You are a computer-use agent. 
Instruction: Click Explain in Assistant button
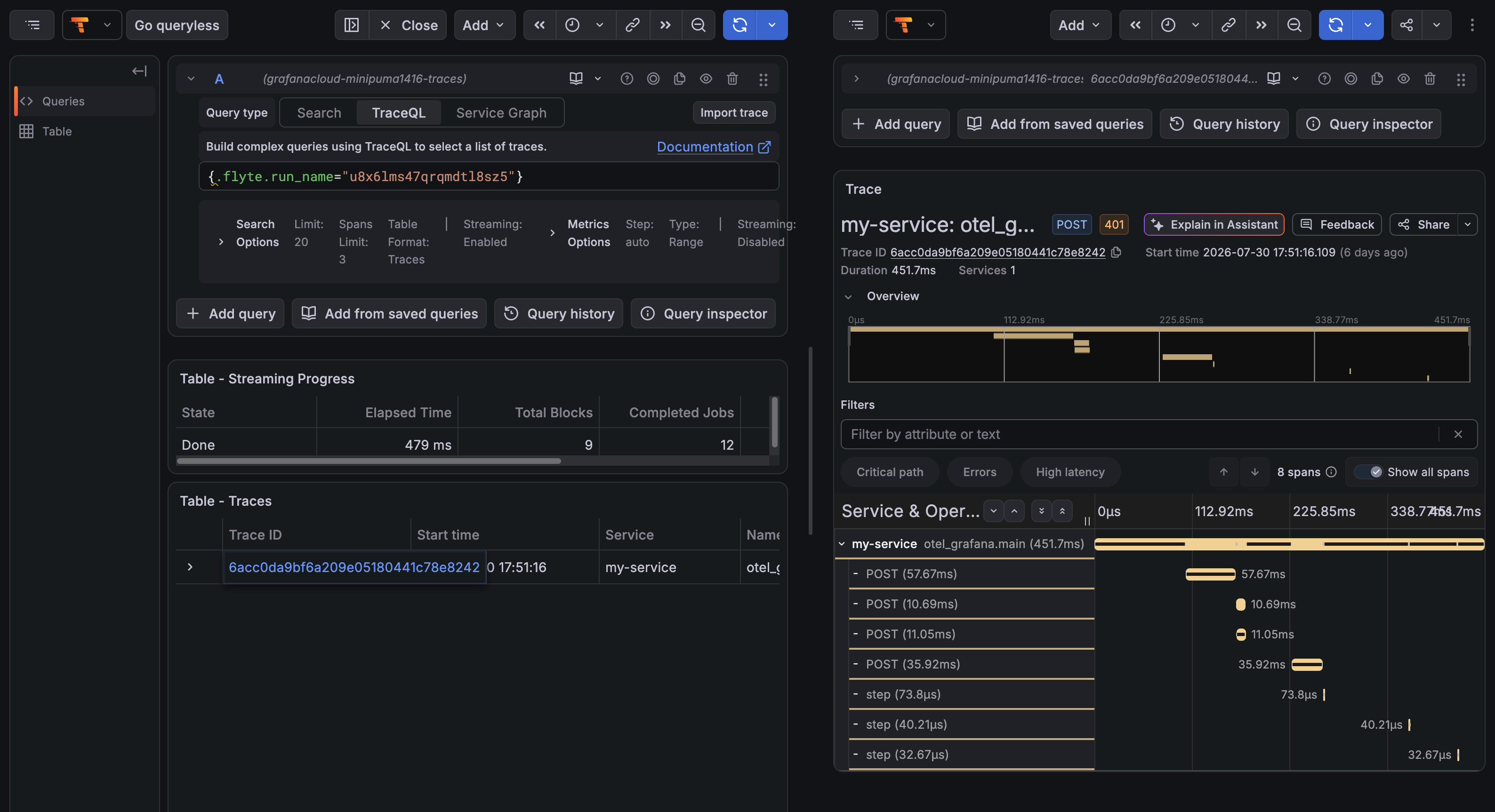(1214, 224)
